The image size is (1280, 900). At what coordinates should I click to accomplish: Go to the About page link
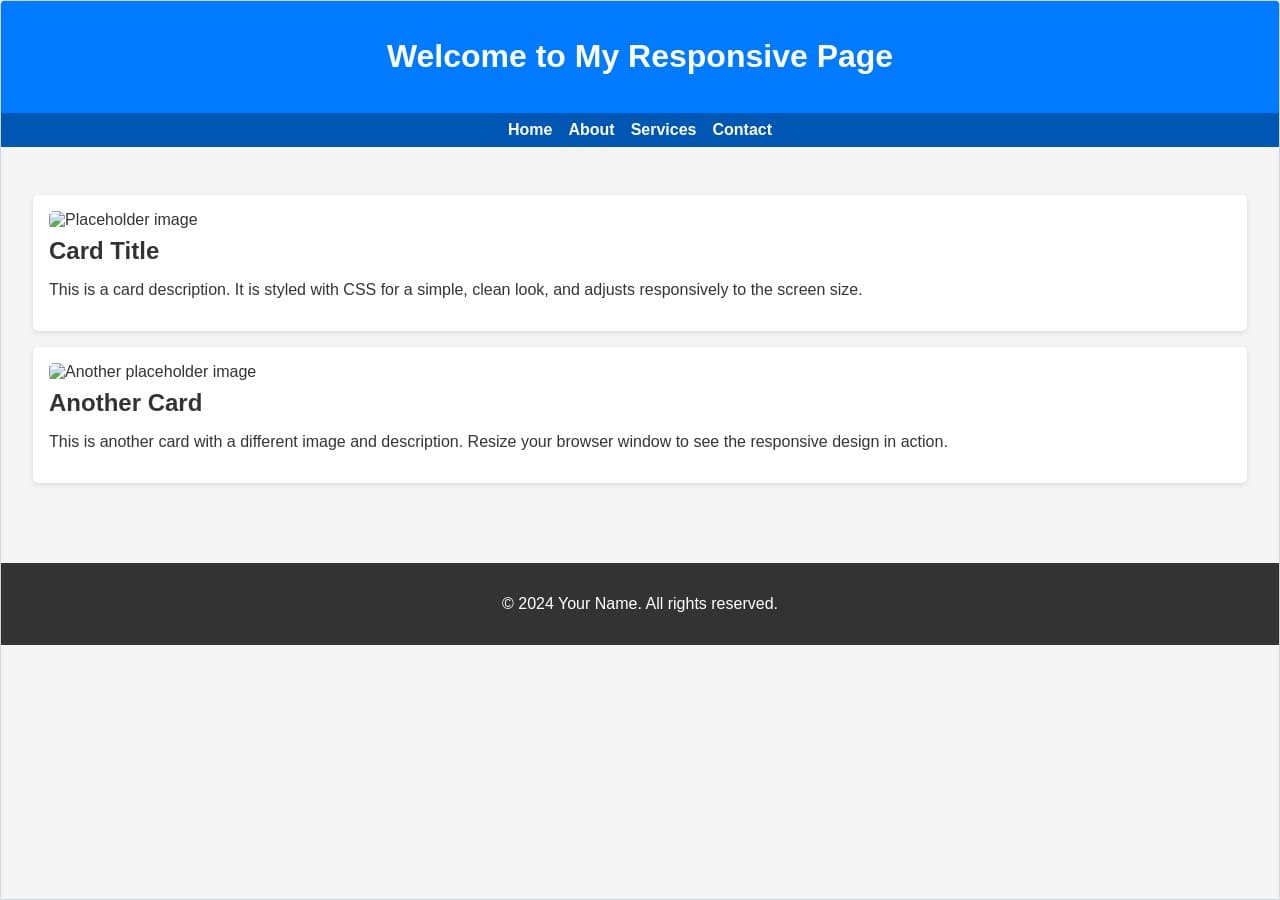591,129
